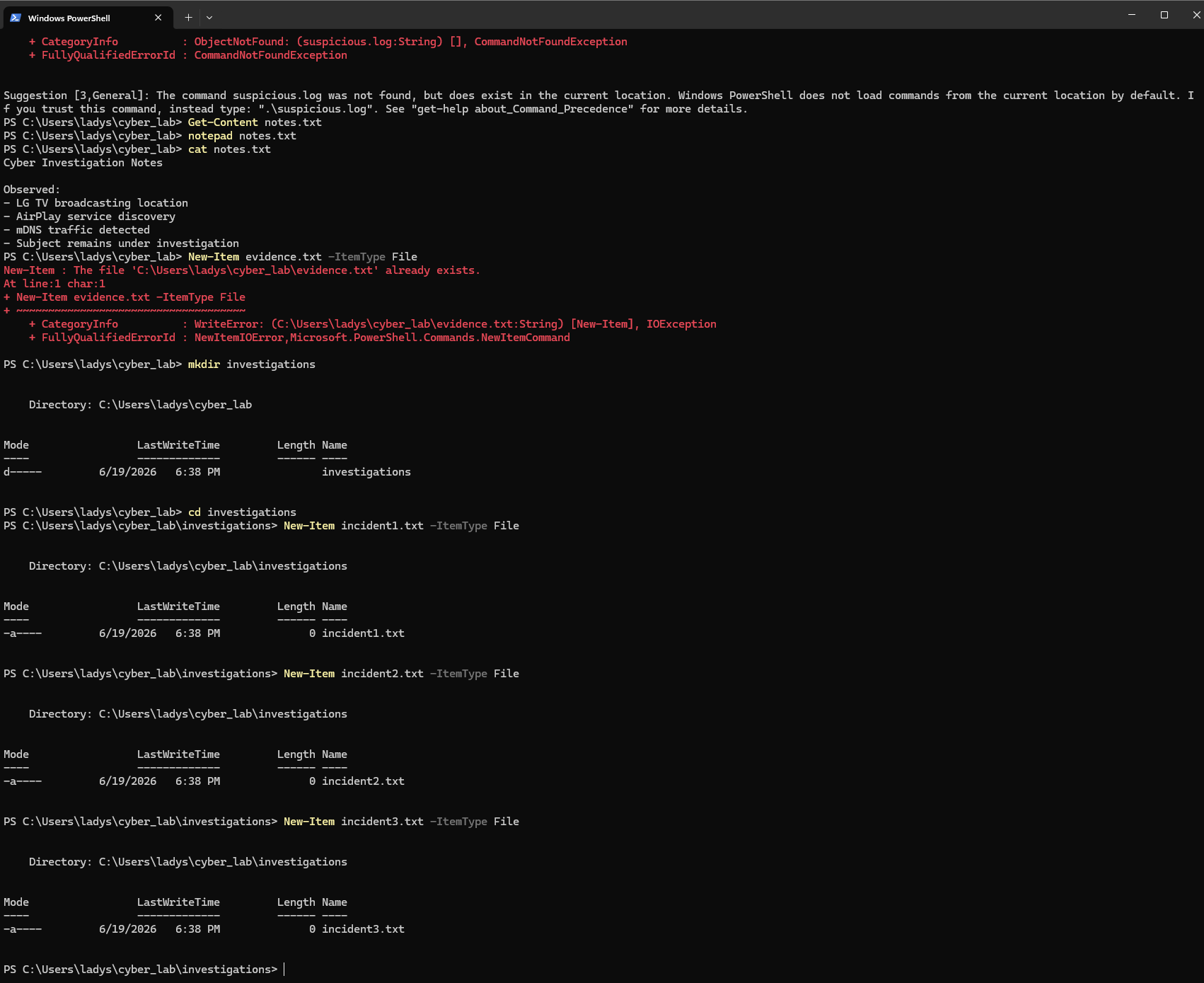This screenshot has height=983, width=1204.
Task: Click 'Directory: C:\Users\ladys\cyber_lab' line
Action: tap(140, 405)
